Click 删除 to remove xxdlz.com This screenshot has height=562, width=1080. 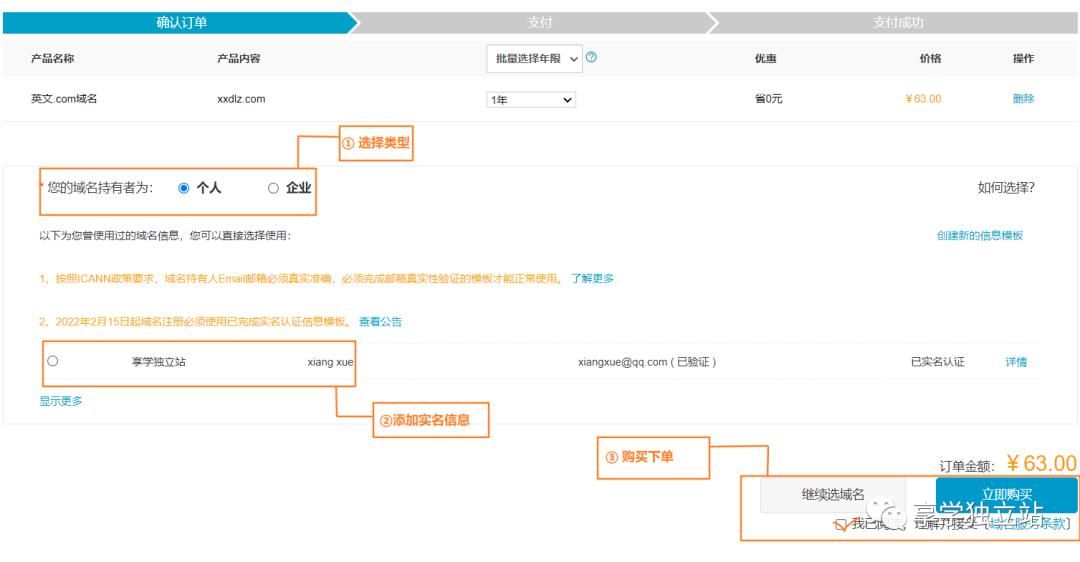pos(1023,98)
